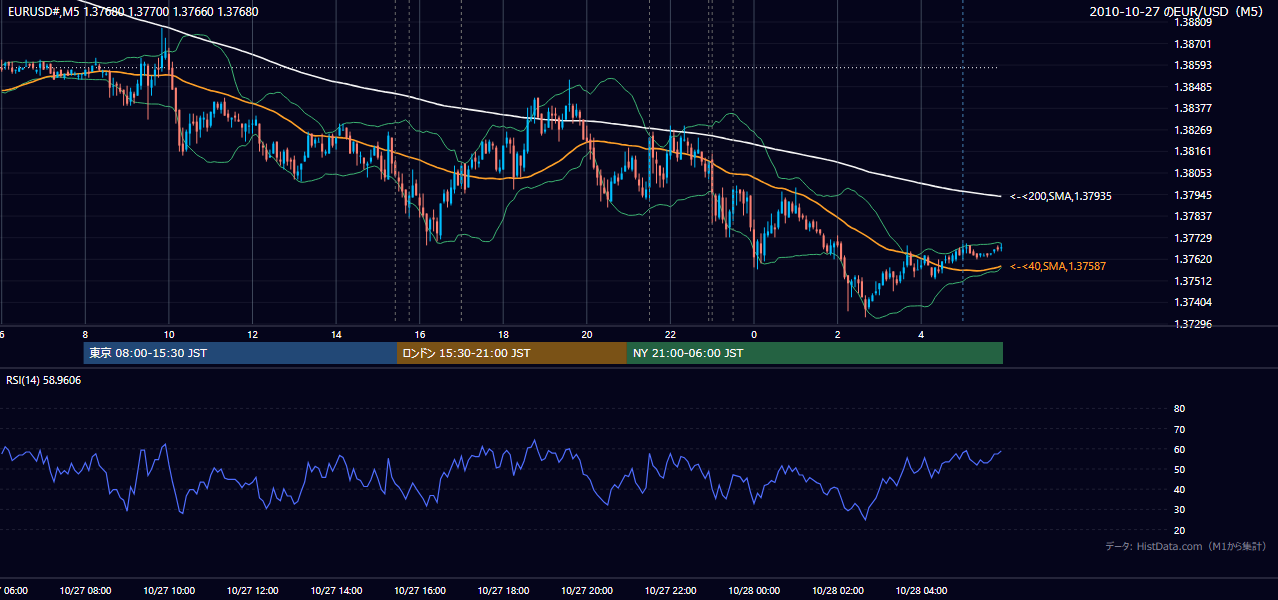The height and width of the screenshot is (600, 1278).
Task: Click price level 1.38161 on the axis
Action: pyautogui.click(x=1191, y=151)
